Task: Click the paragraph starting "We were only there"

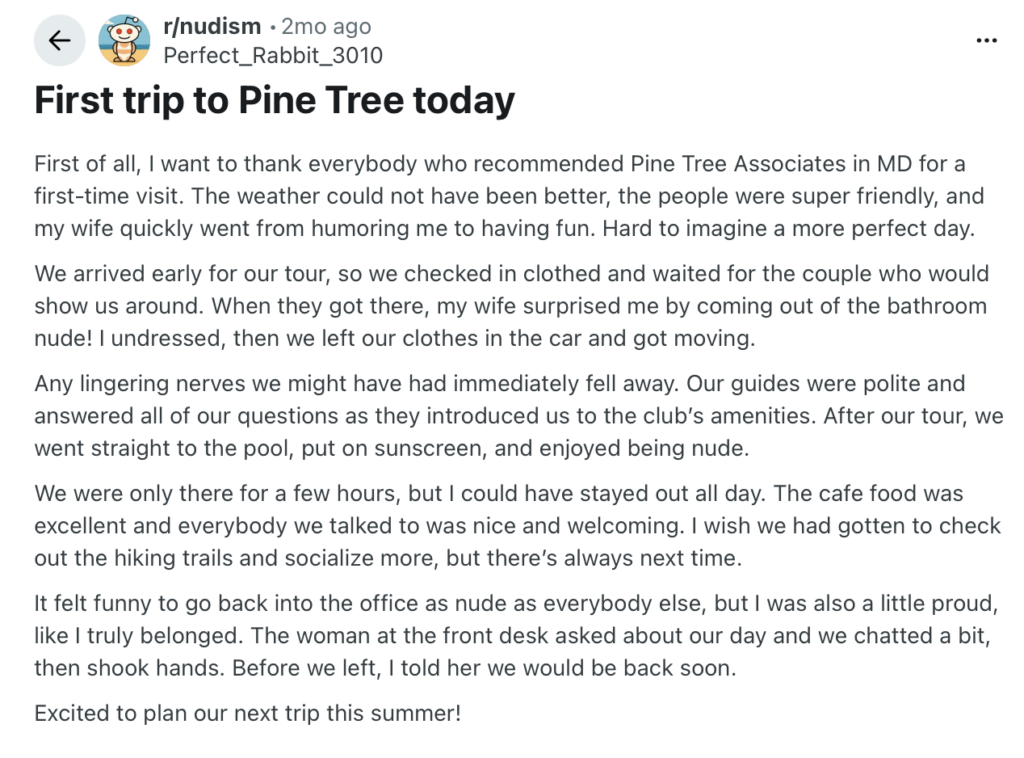Action: 517,526
